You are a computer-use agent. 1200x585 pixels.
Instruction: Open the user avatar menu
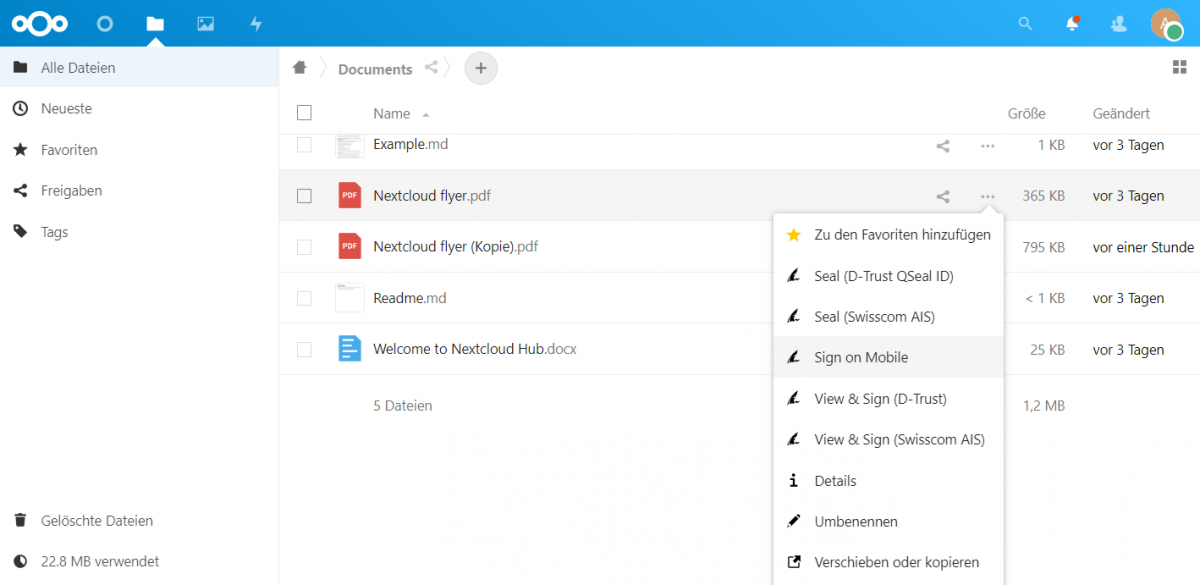1166,23
